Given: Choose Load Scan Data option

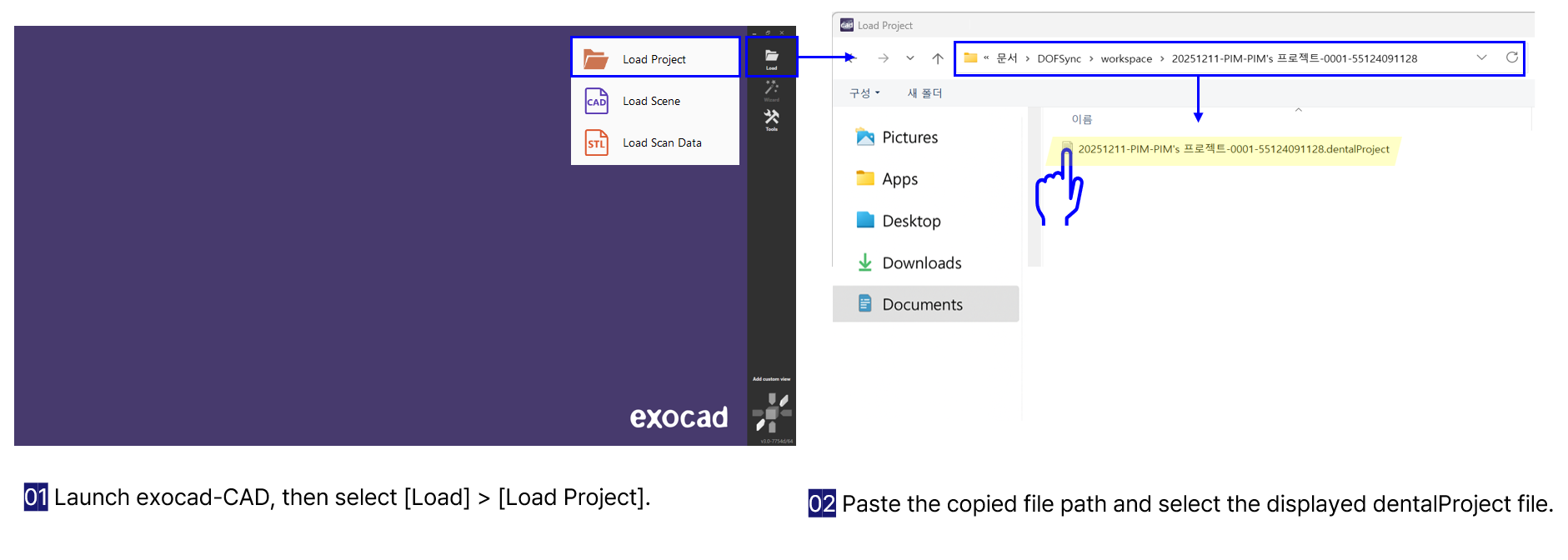Looking at the screenshot, I should [661, 142].
